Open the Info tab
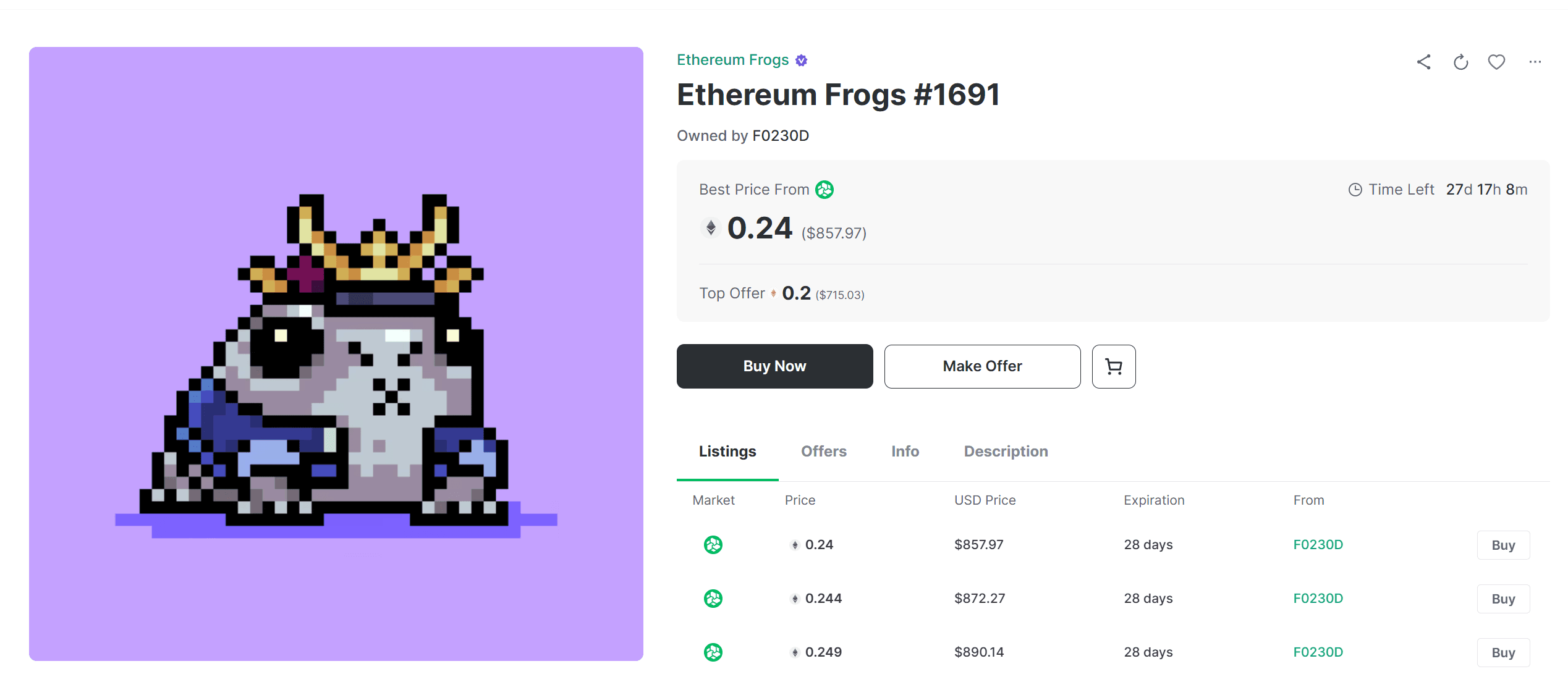 pyautogui.click(x=905, y=452)
